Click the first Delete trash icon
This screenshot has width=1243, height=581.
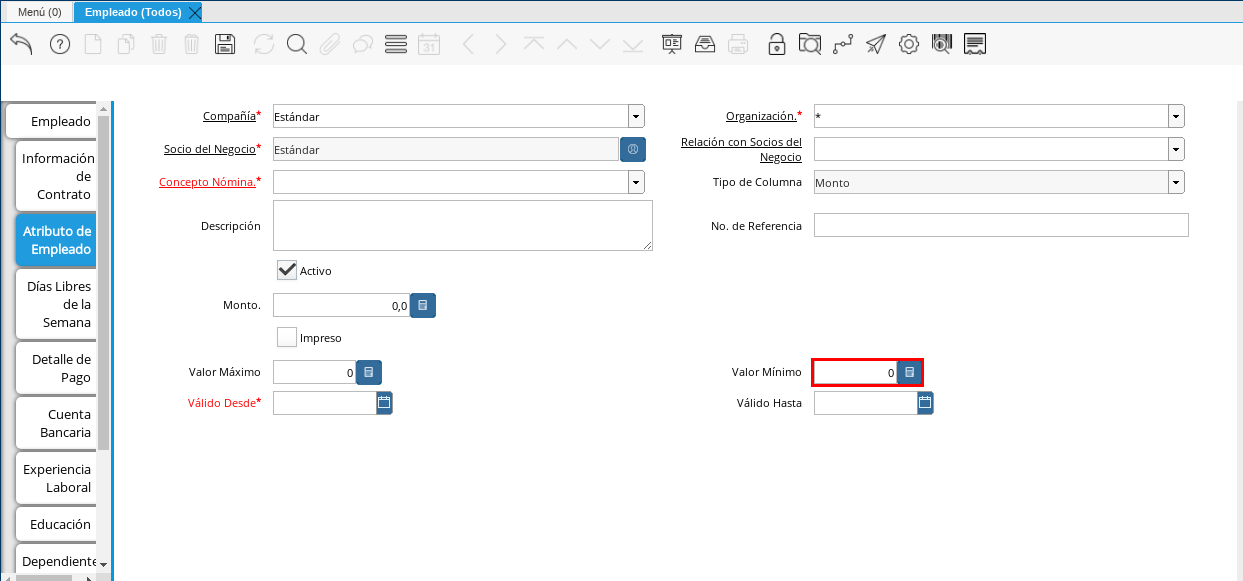159,44
